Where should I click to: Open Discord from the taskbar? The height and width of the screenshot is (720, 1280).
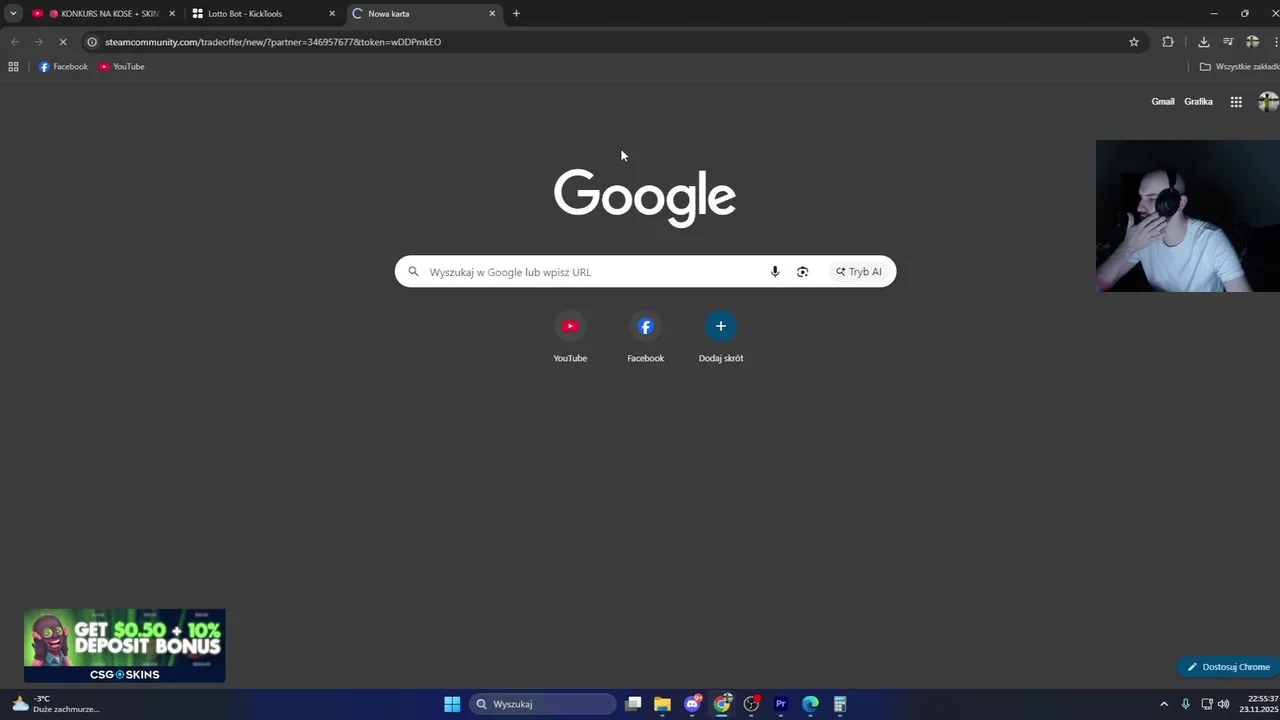pos(692,704)
